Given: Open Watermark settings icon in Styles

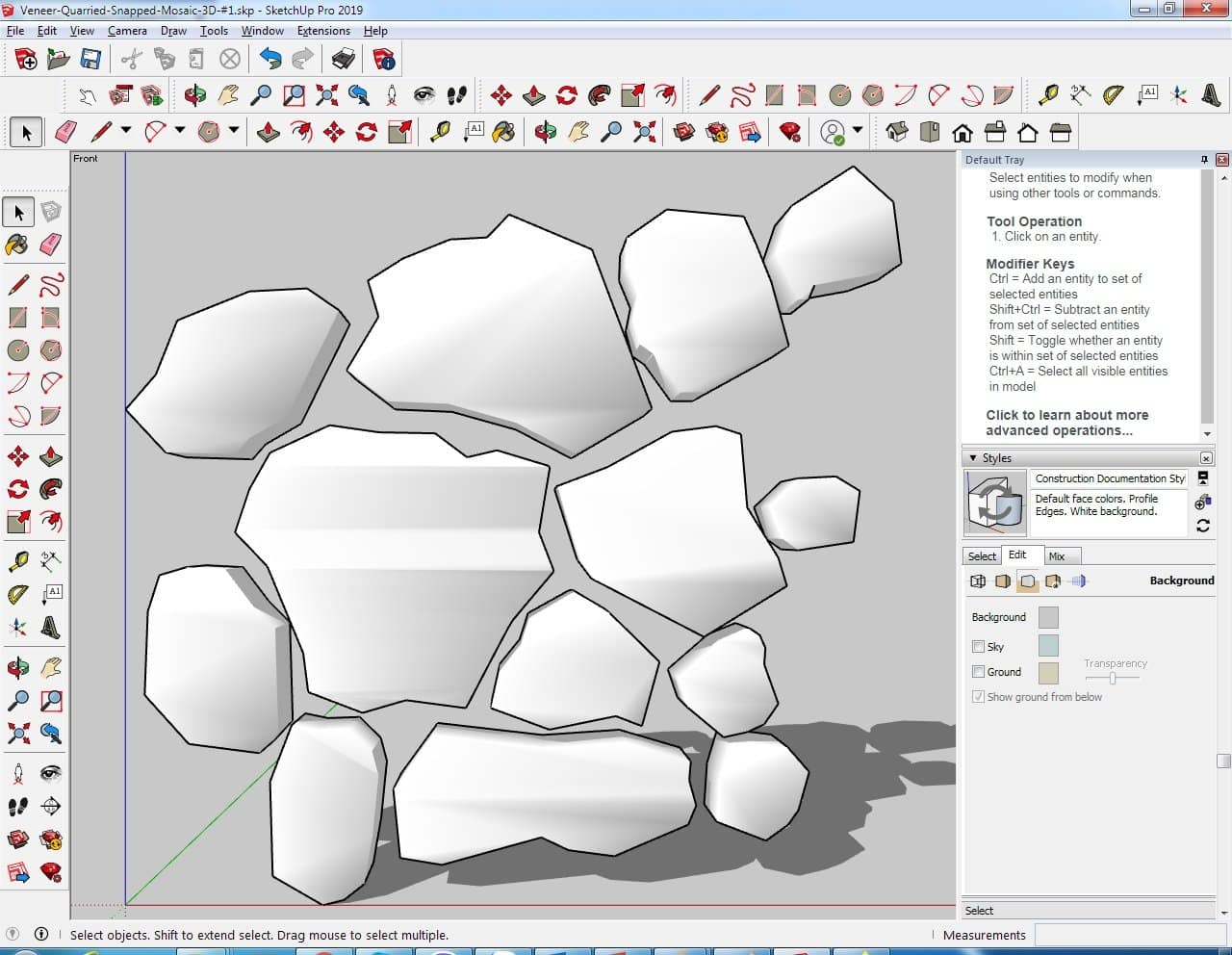Looking at the screenshot, I should [x=1053, y=581].
